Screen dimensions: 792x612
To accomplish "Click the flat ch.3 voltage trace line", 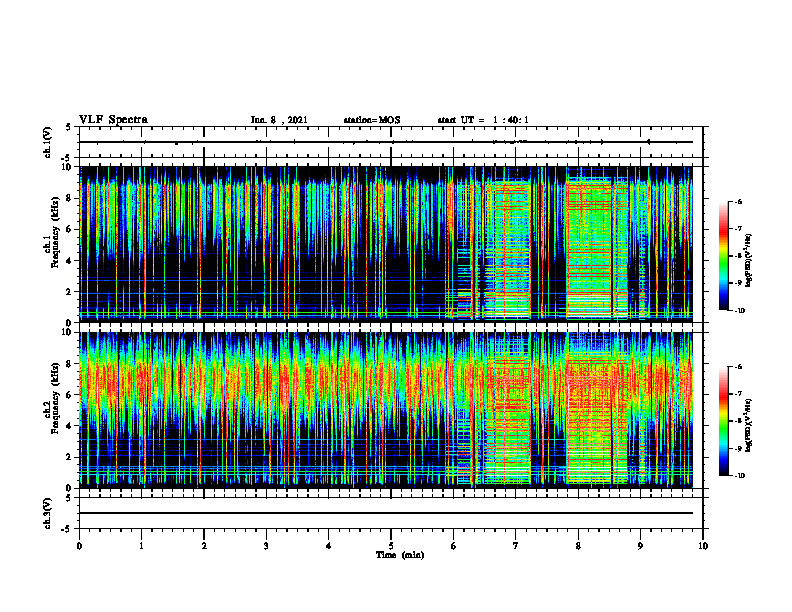I will [386, 513].
